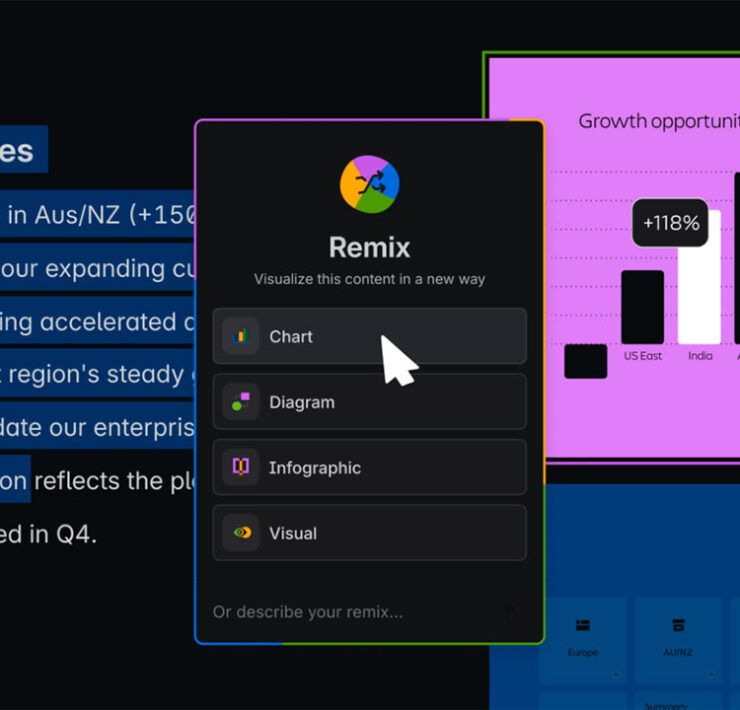Click the 'date our enterpris' highlighted line
This screenshot has height=710, width=740.
[x=97, y=427]
